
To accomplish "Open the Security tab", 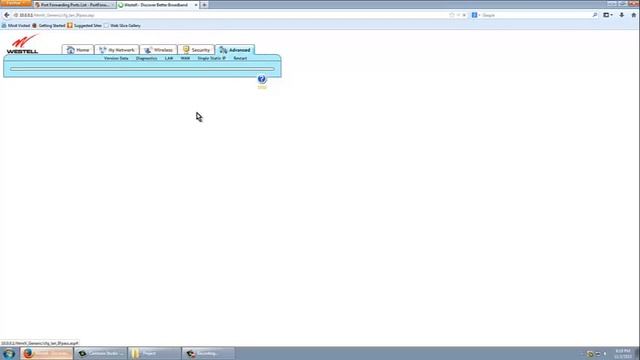I will [196, 50].
